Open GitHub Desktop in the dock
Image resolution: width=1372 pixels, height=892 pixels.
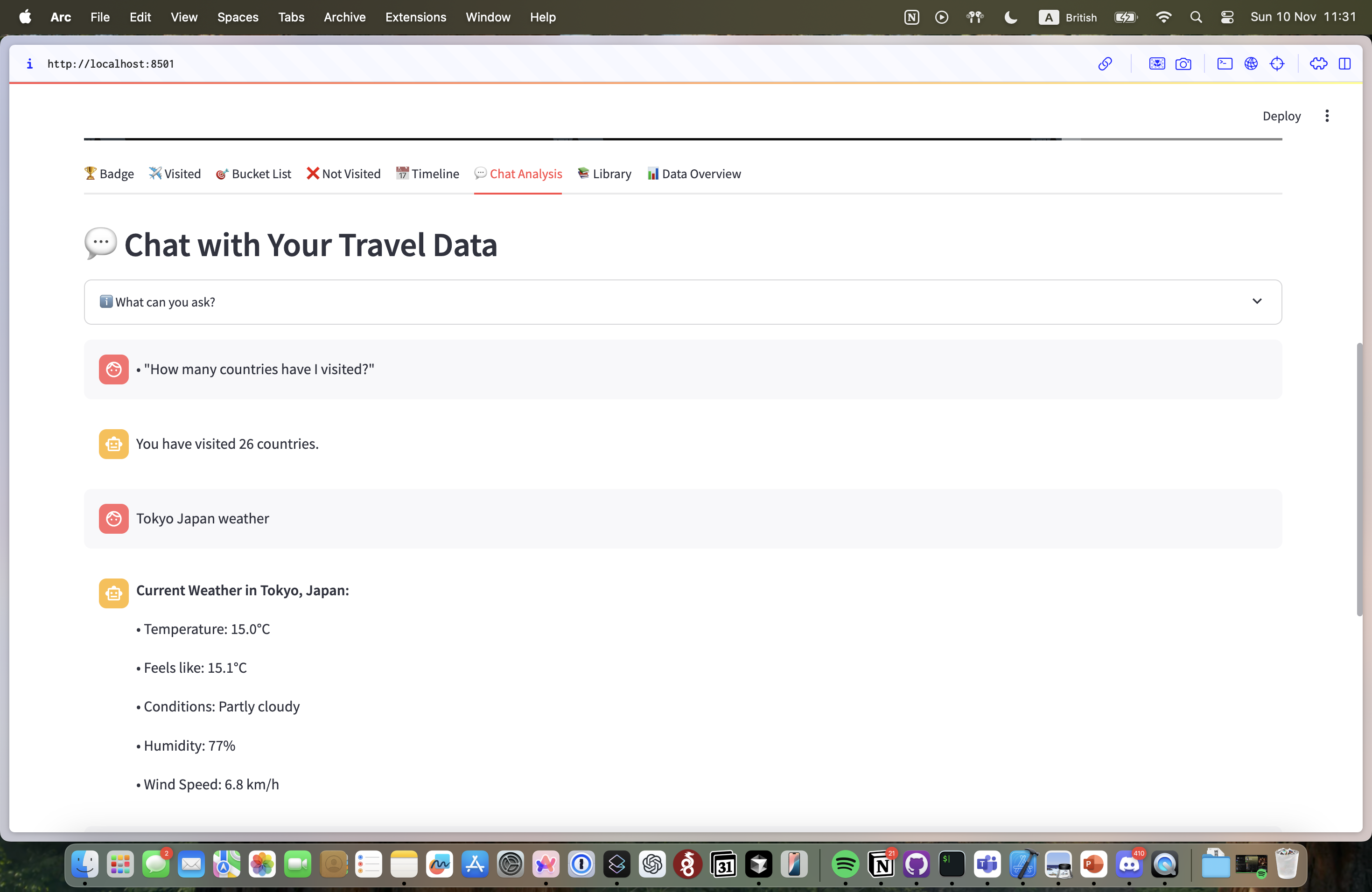[916, 864]
